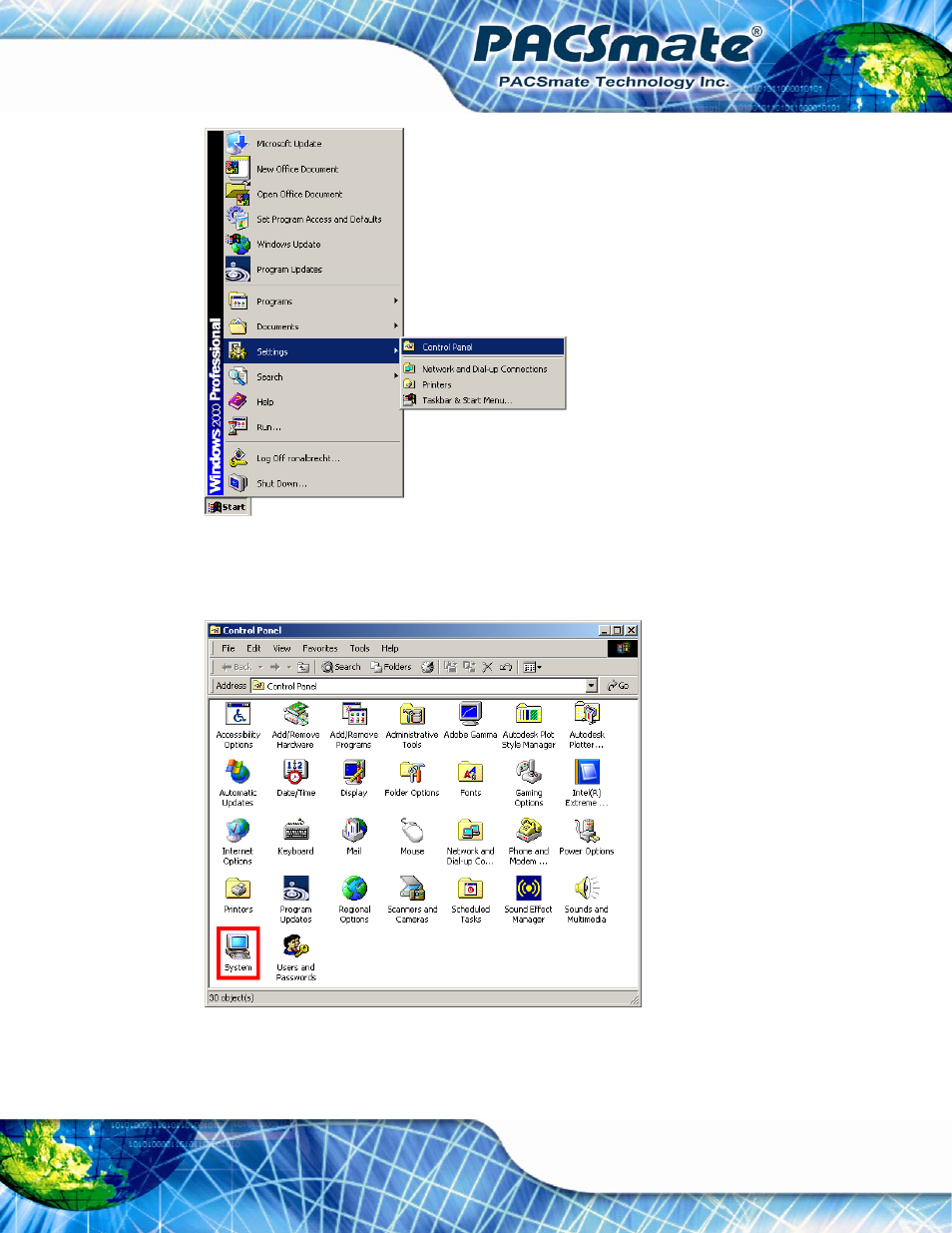This screenshot has height=1233, width=952.
Task: Open the Scheduled Tasks icon
Action: pyautogui.click(x=470, y=900)
